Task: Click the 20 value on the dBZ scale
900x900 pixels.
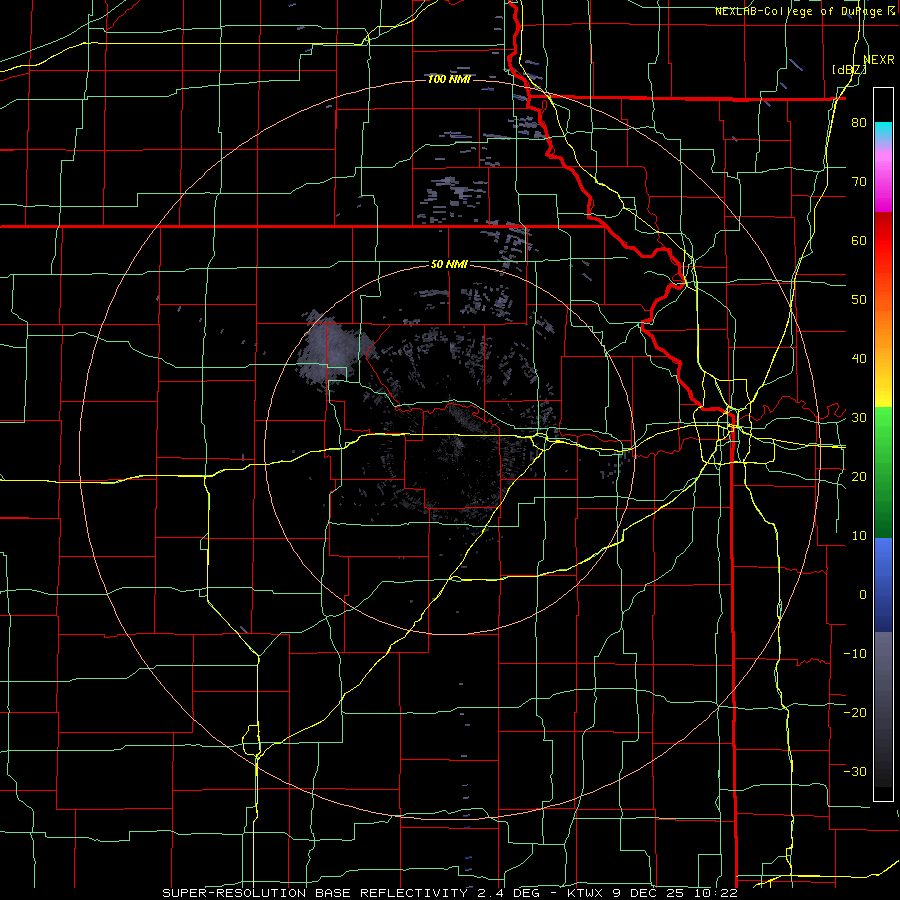Action: [859, 476]
